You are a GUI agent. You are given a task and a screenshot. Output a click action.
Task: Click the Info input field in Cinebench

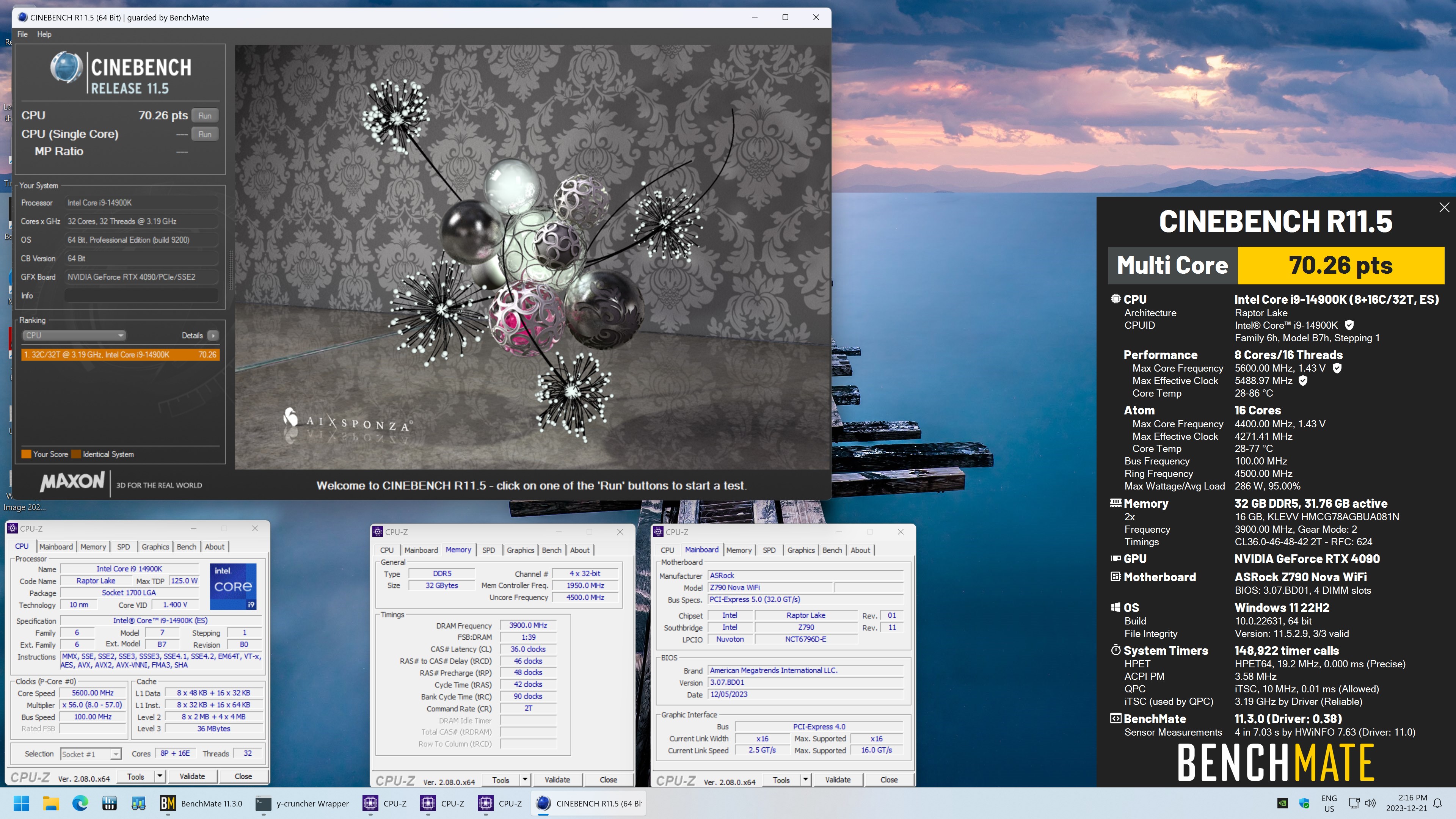click(141, 296)
